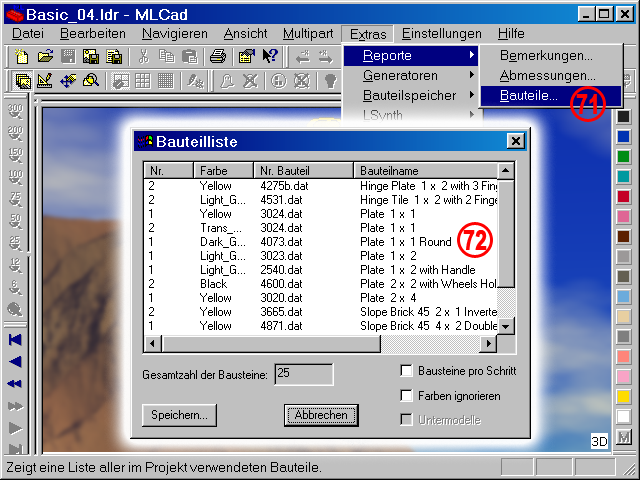
Task: Select row 4073.dat Plate 1 x 1 Round
Action: click(321, 242)
